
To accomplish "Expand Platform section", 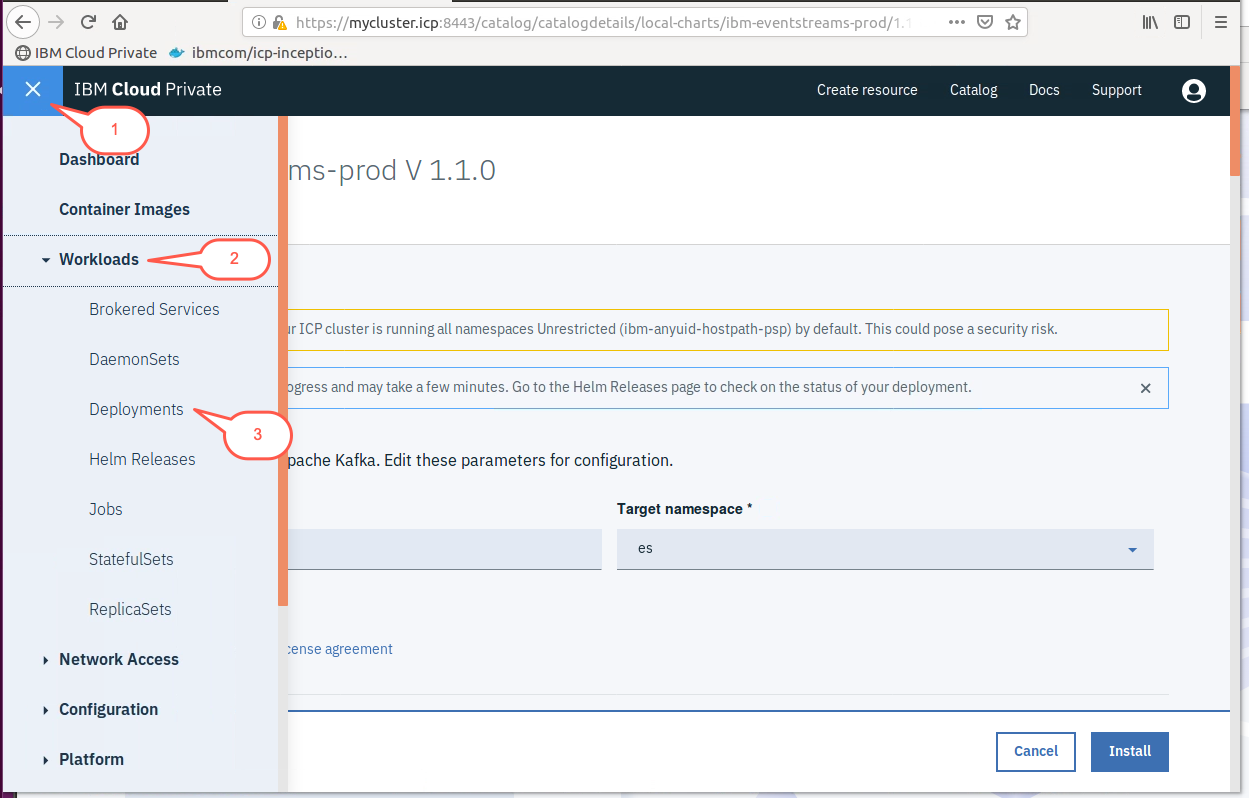I will point(91,759).
